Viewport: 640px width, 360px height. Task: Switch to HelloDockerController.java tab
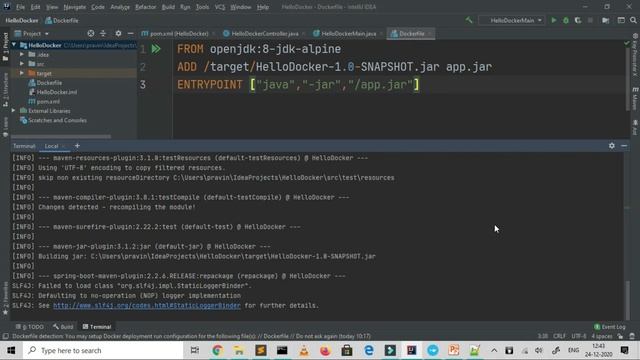point(264,33)
